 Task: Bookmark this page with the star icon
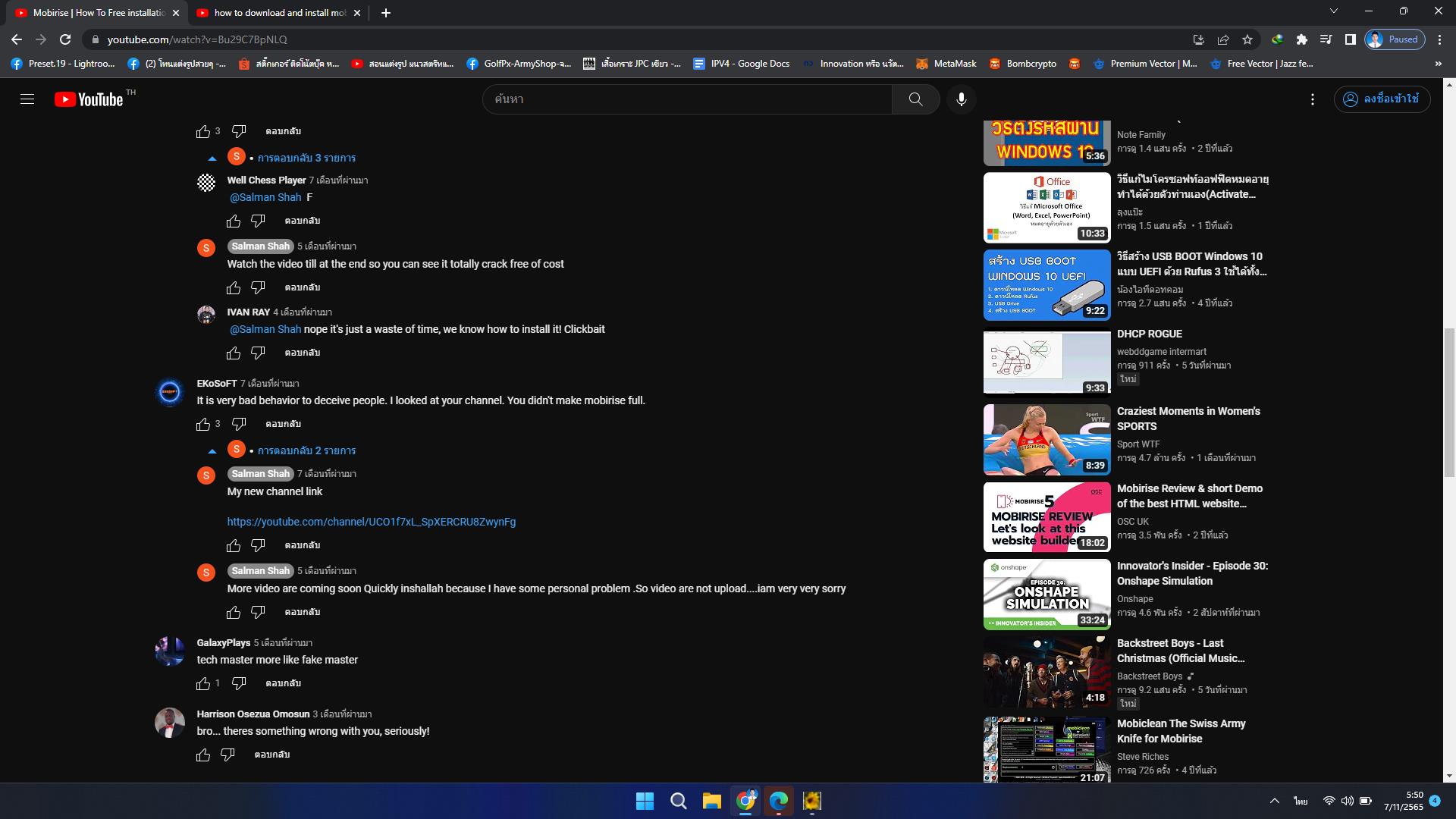[1247, 39]
